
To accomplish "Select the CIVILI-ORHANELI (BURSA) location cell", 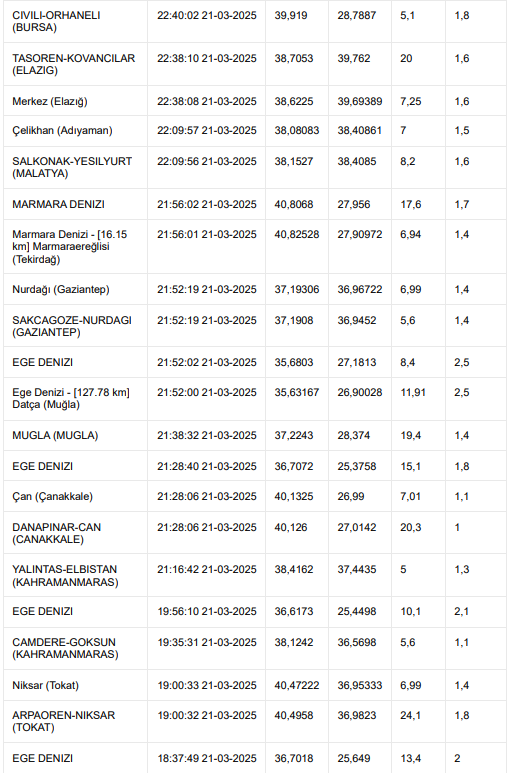I will click(75, 21).
